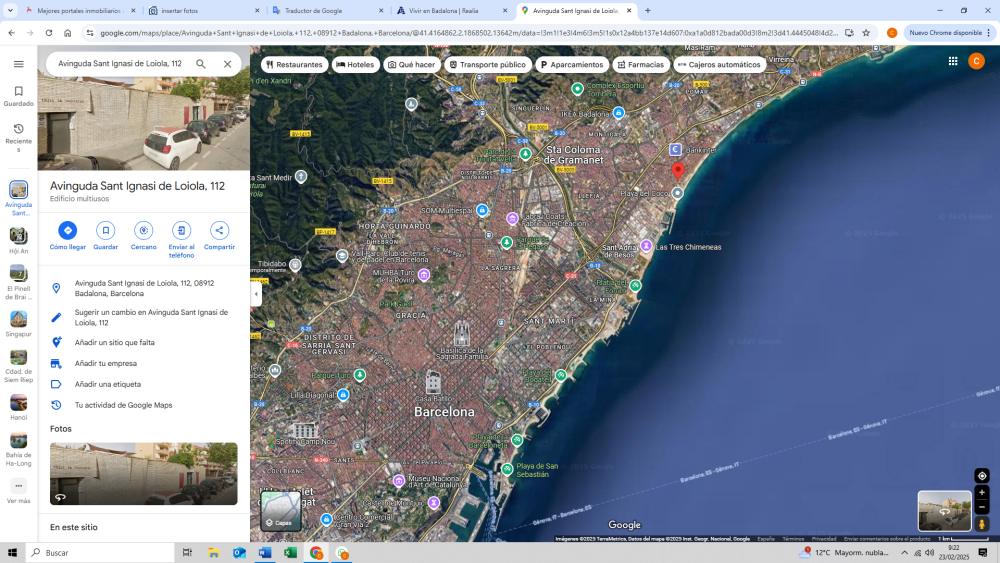Click Sugerir un cambio edit option
The height and width of the screenshot is (563, 1000).
(143, 318)
